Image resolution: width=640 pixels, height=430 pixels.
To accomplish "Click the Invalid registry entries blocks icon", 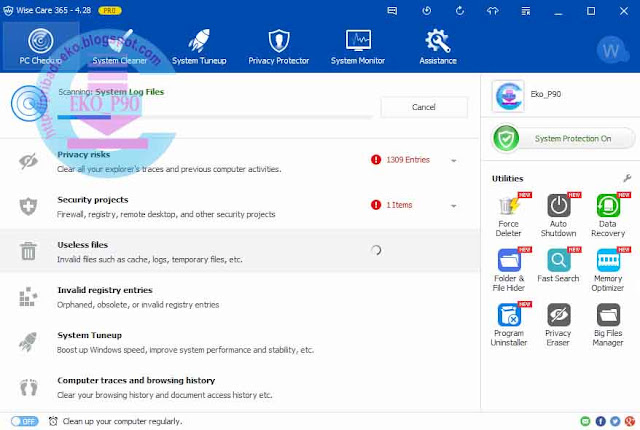I will [28, 297].
